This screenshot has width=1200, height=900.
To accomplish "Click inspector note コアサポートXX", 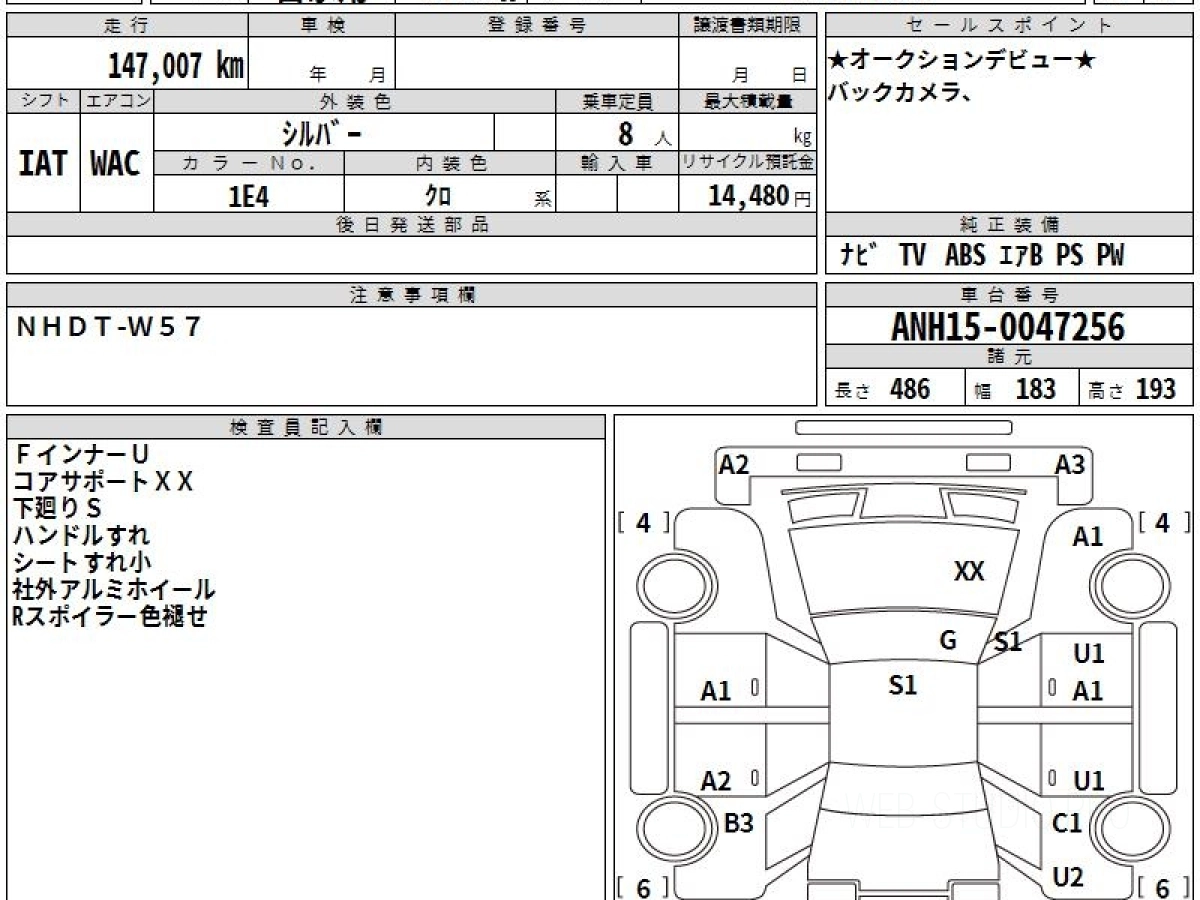I will [103, 482].
